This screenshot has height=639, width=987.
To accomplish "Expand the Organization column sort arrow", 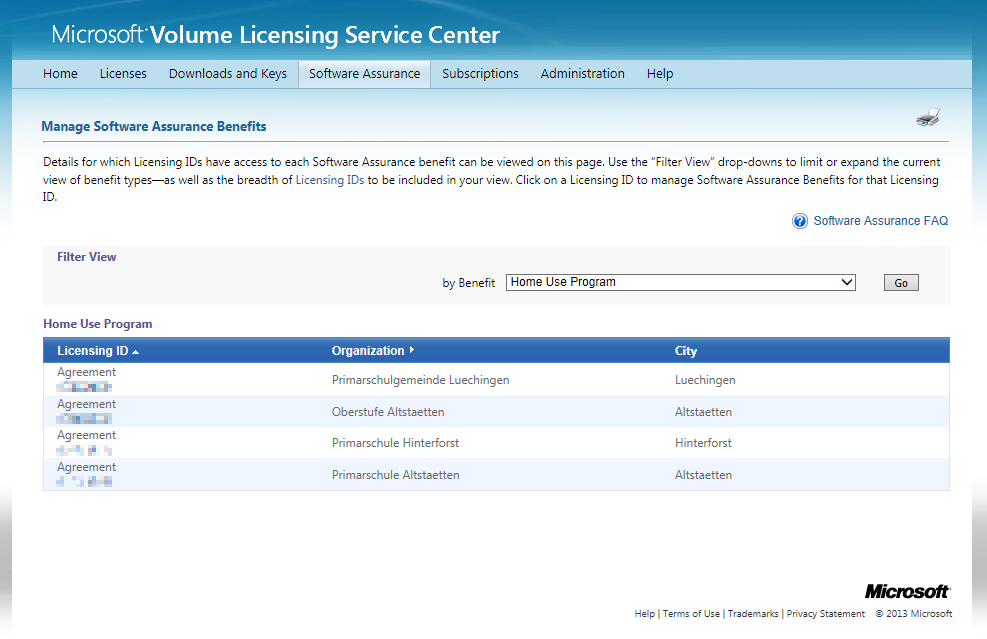I will click(x=412, y=351).
